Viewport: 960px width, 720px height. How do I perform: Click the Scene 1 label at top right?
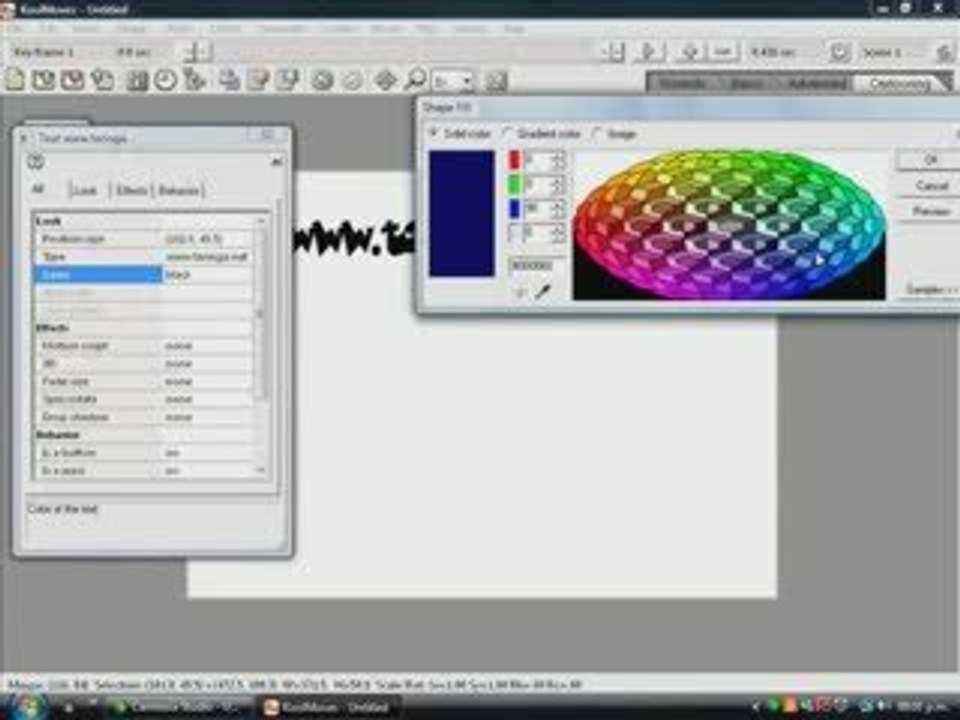pyautogui.click(x=882, y=52)
